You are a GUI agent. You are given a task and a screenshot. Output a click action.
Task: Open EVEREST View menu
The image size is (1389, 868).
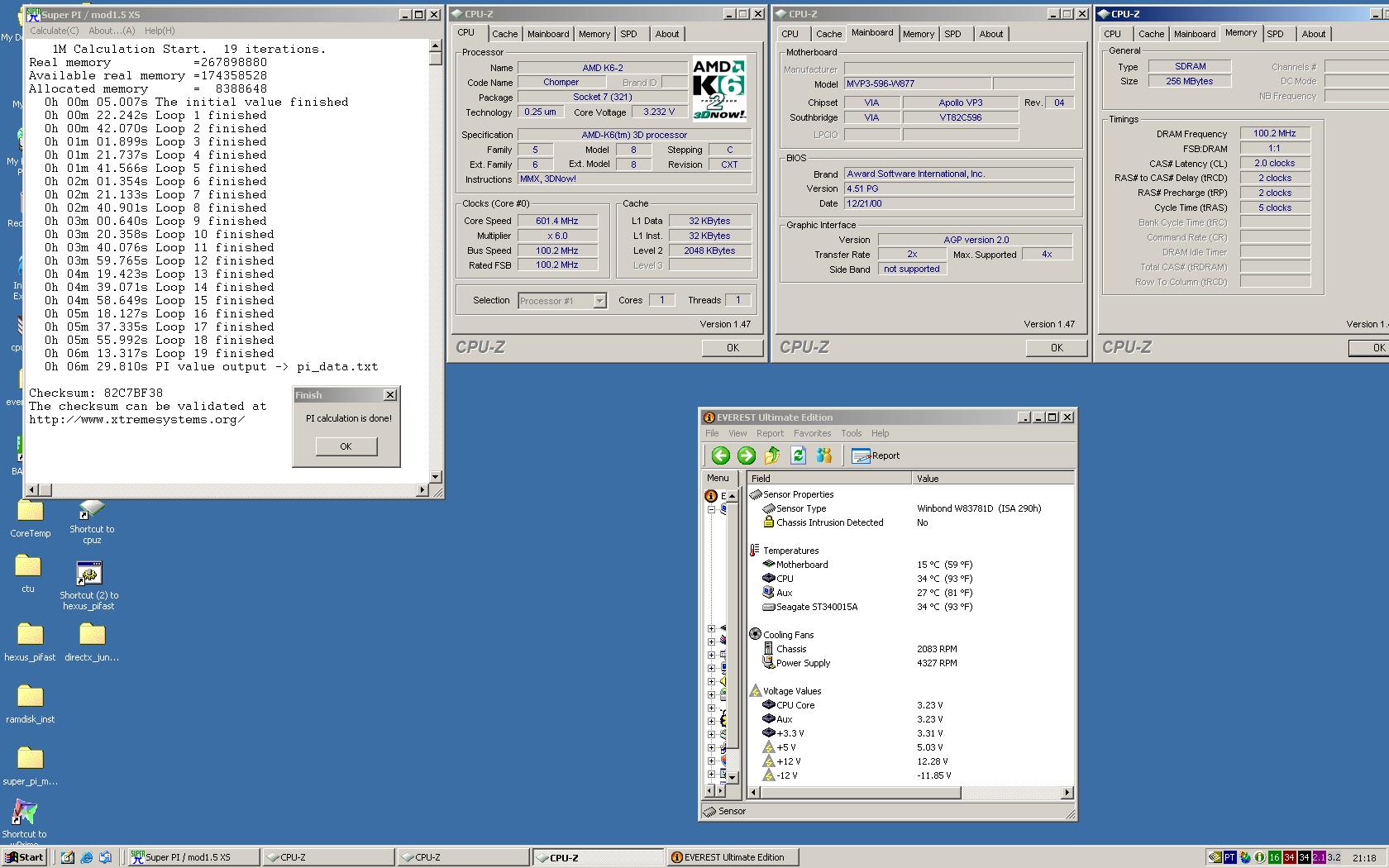pos(737,433)
